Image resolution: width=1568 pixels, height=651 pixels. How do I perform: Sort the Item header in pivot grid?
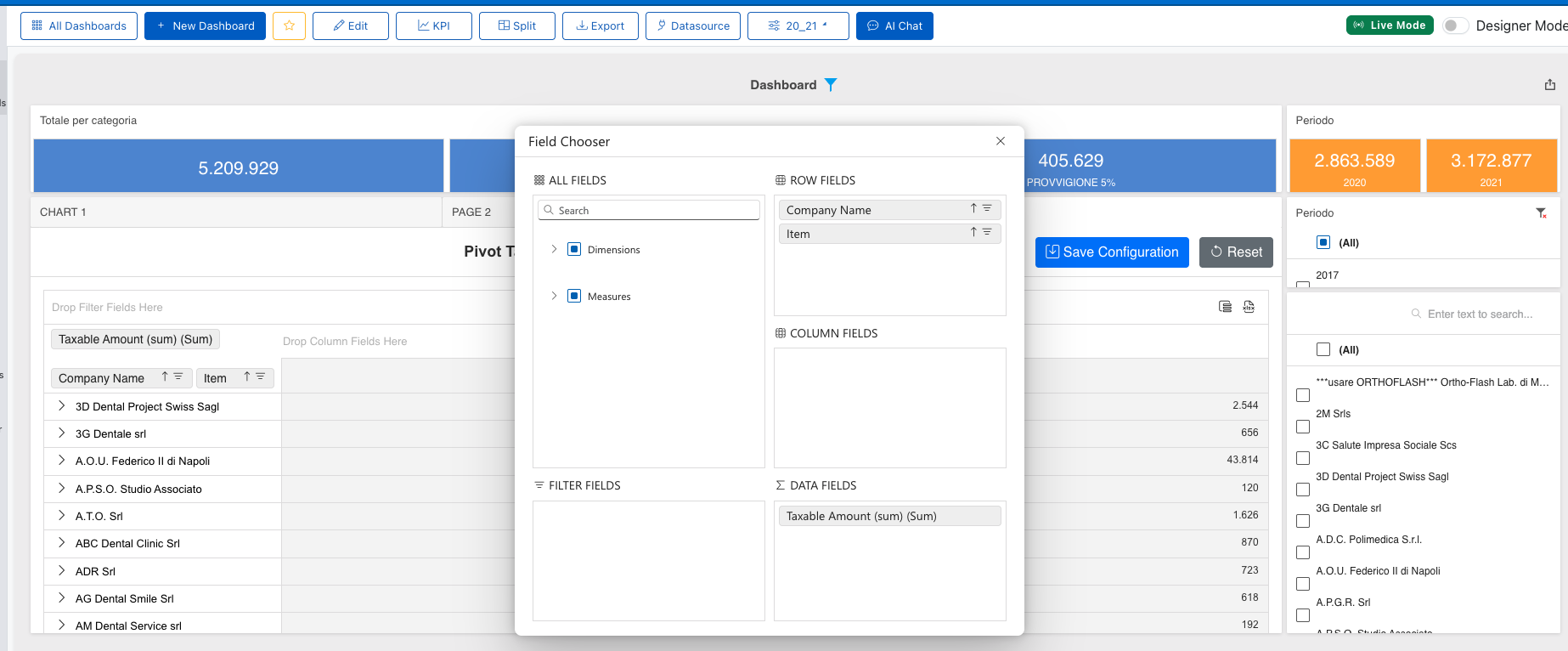tap(247, 376)
